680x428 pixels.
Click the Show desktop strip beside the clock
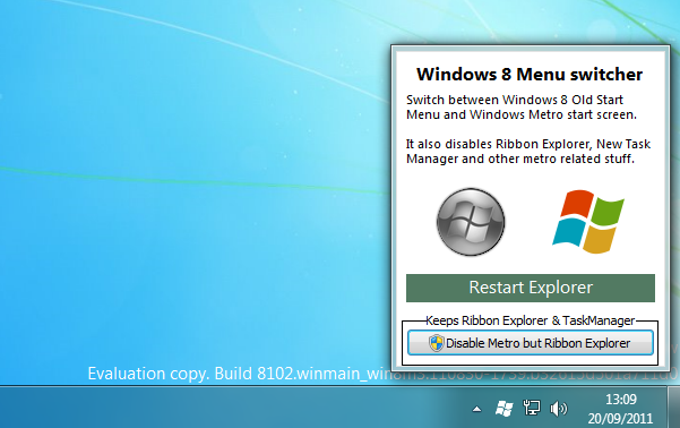673,407
